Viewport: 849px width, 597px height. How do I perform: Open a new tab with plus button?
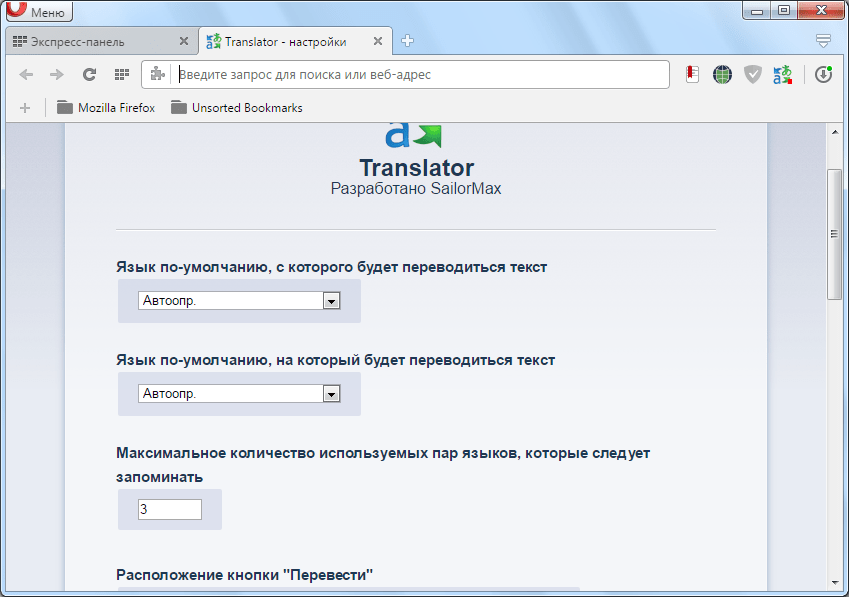coord(407,41)
